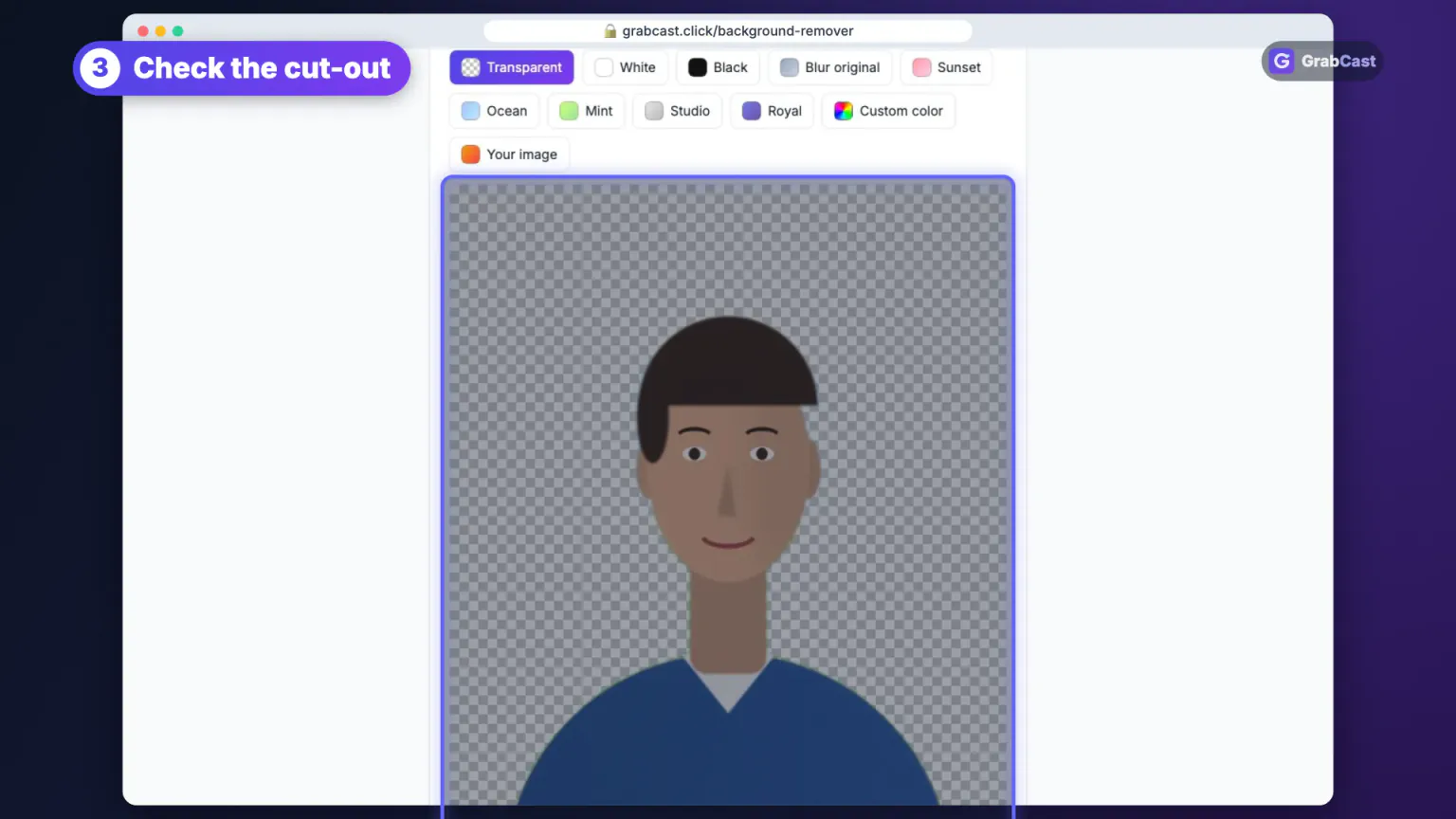Click the browser address bar URL

point(737,30)
